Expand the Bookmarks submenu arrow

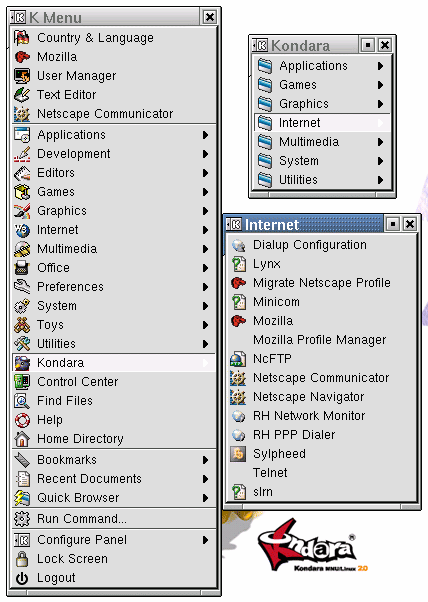coord(205,460)
